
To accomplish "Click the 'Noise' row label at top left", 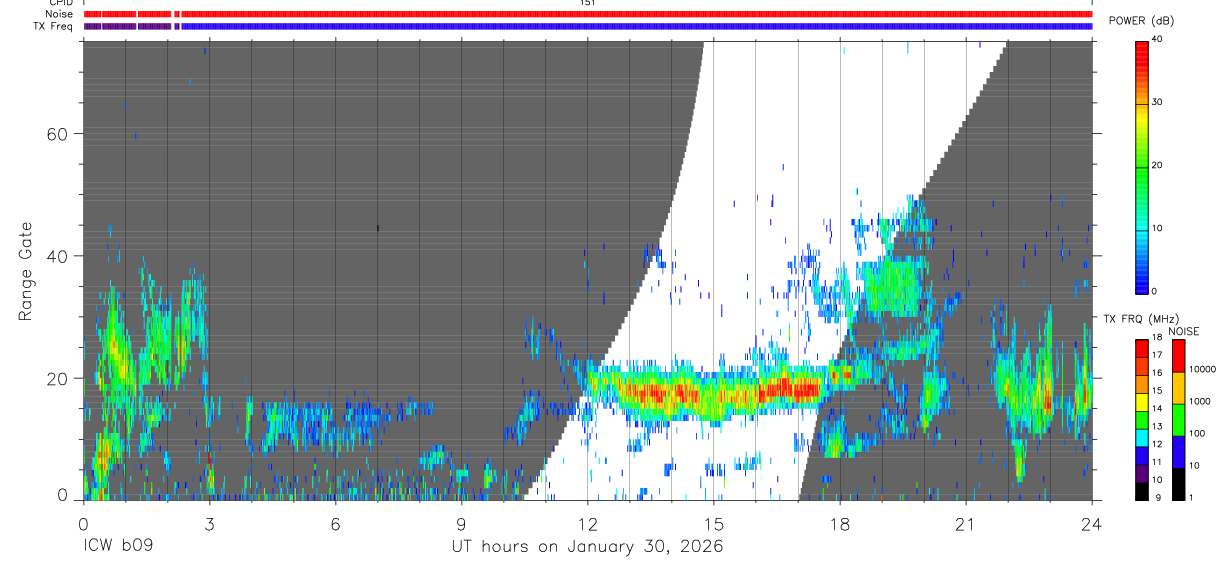I will coord(59,15).
